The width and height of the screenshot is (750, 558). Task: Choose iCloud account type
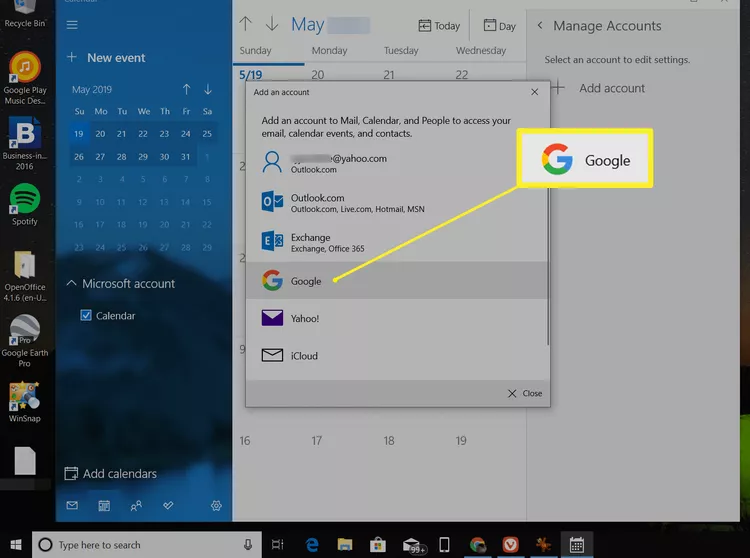tap(397, 356)
